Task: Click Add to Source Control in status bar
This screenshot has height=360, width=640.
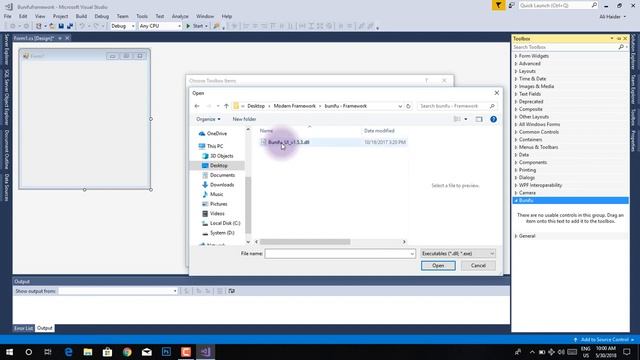Action: 604,340
